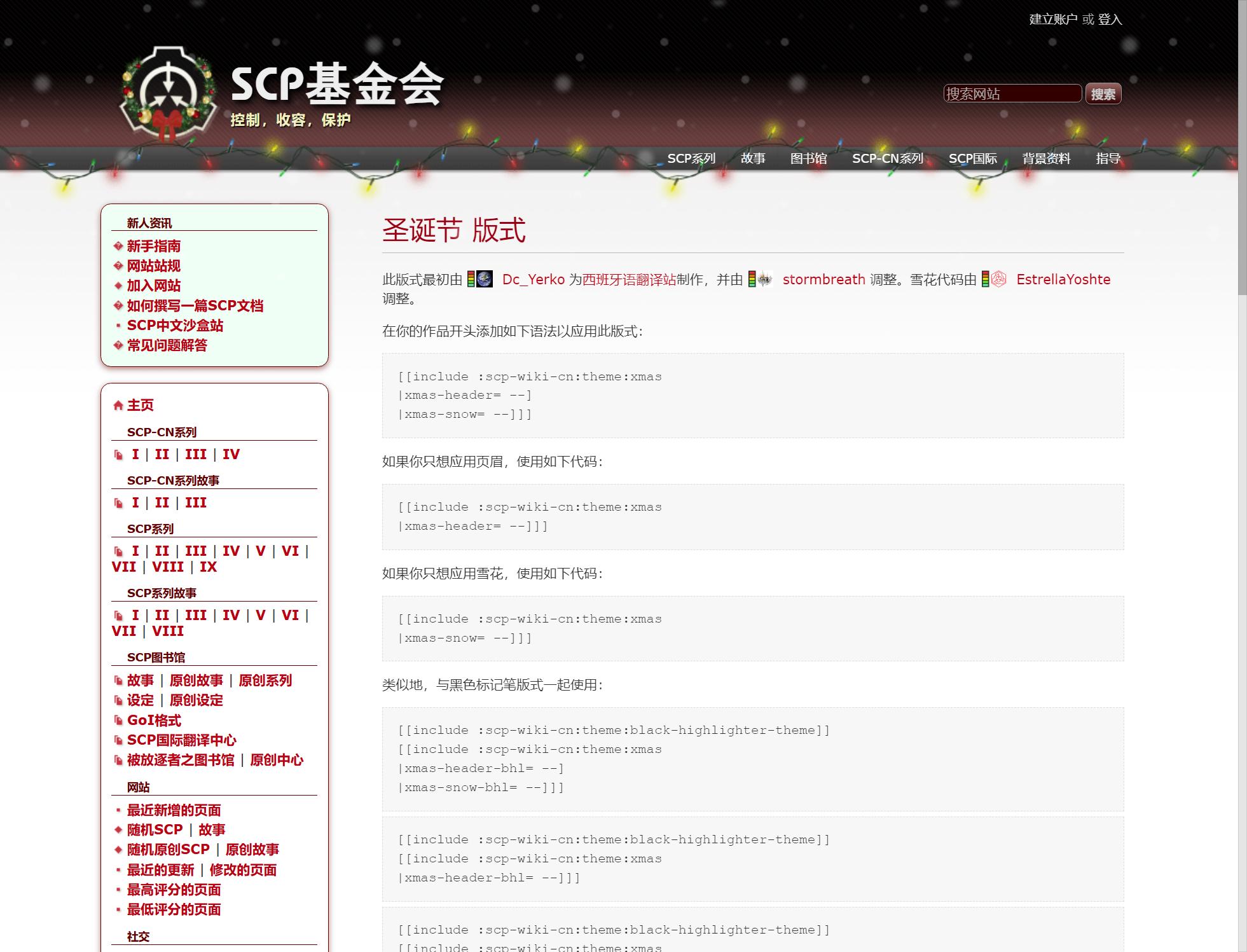
Task: Click the 登入 login link
Action: [1110, 19]
